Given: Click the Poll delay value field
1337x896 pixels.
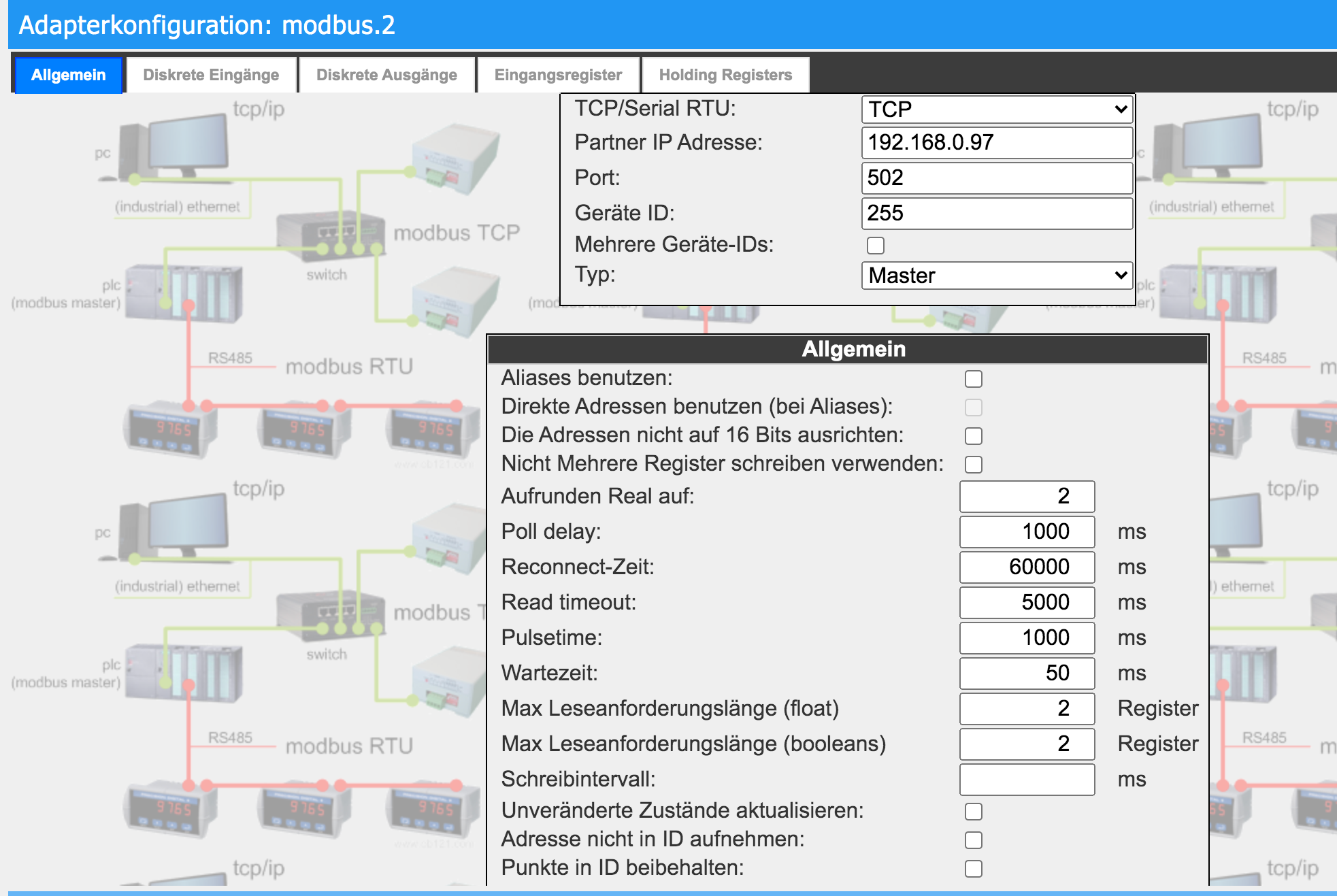Looking at the screenshot, I should point(1027,532).
